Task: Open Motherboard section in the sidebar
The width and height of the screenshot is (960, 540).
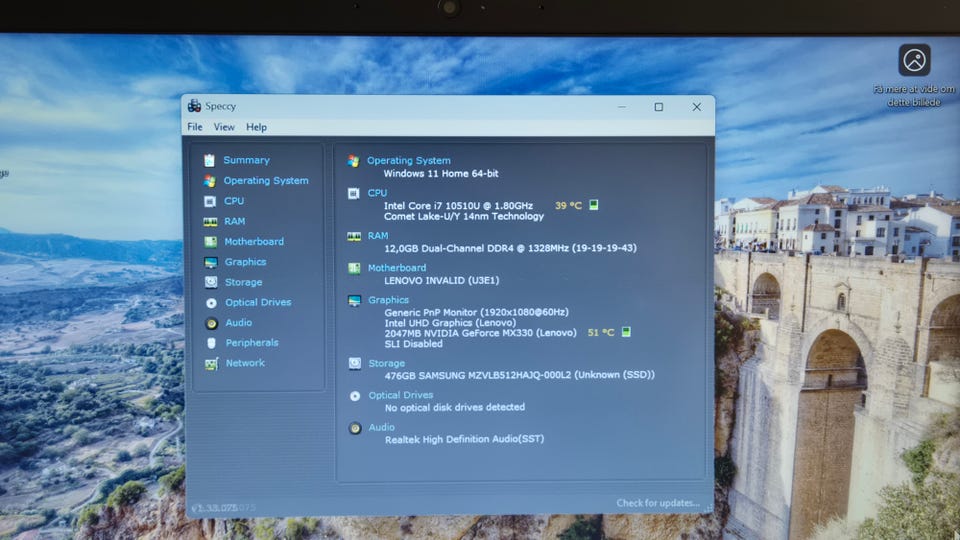Action: [254, 241]
